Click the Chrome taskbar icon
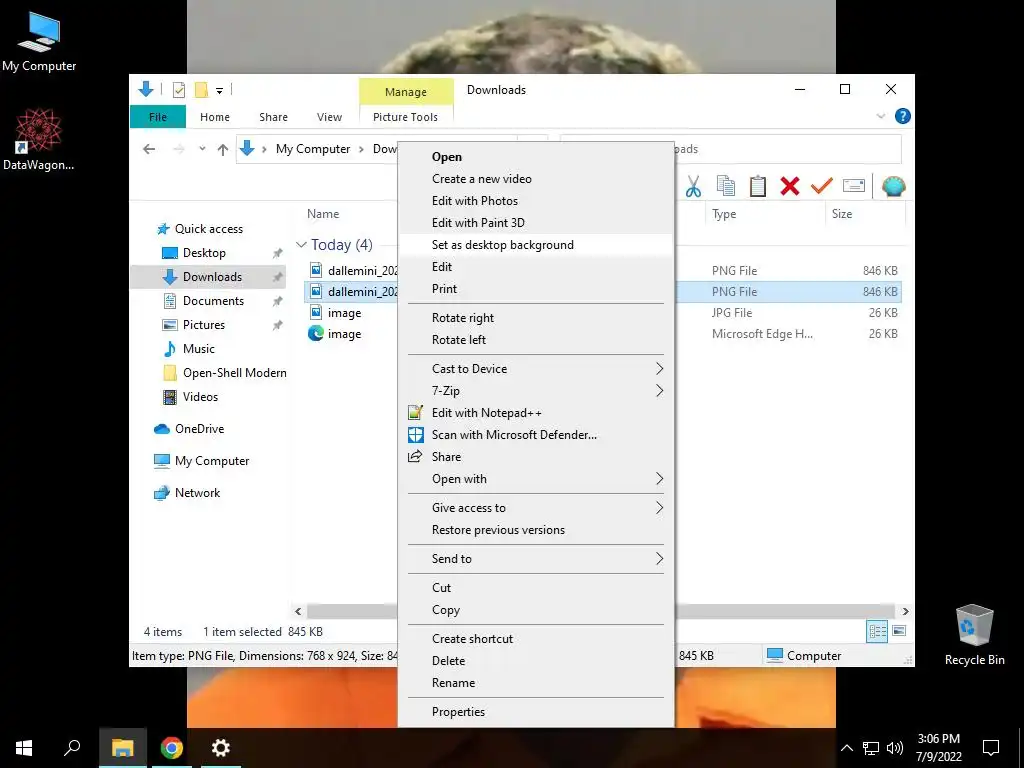 pyautogui.click(x=172, y=748)
